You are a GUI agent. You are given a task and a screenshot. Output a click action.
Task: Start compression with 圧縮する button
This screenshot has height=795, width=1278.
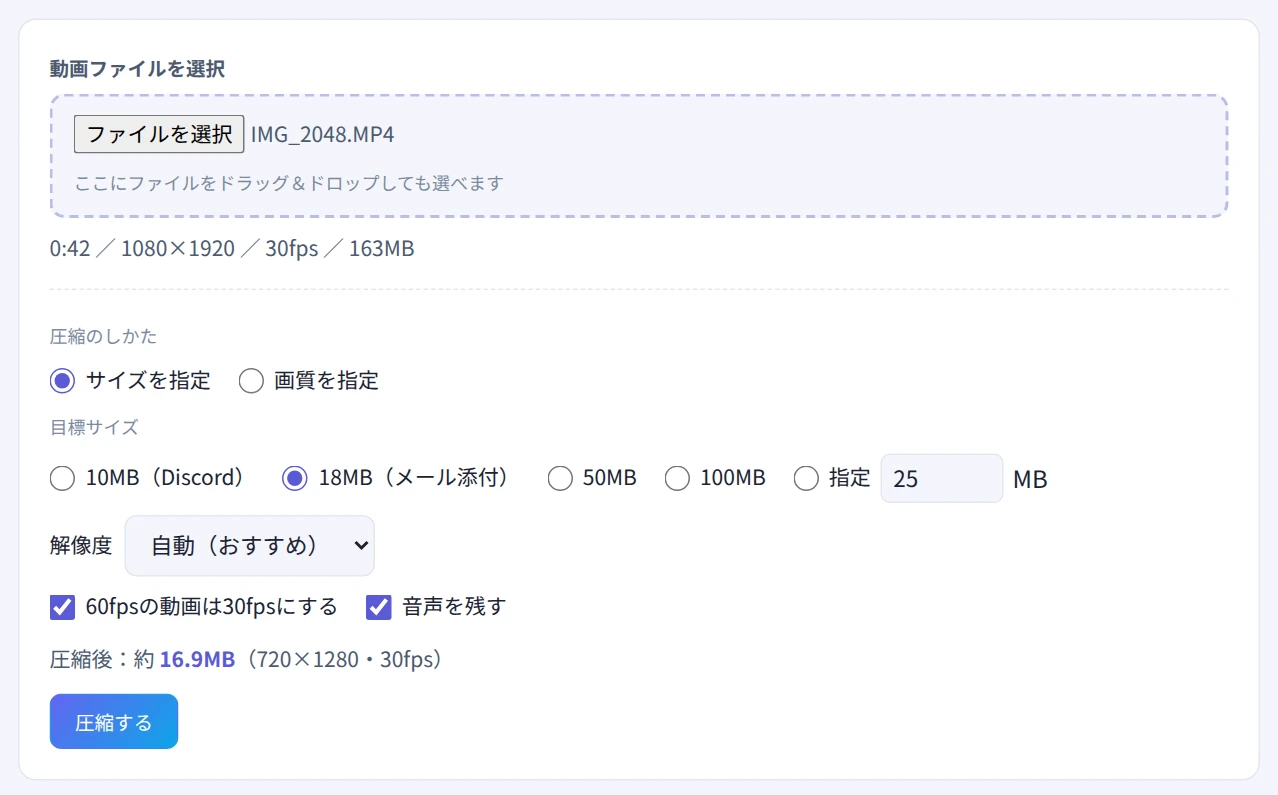(114, 721)
